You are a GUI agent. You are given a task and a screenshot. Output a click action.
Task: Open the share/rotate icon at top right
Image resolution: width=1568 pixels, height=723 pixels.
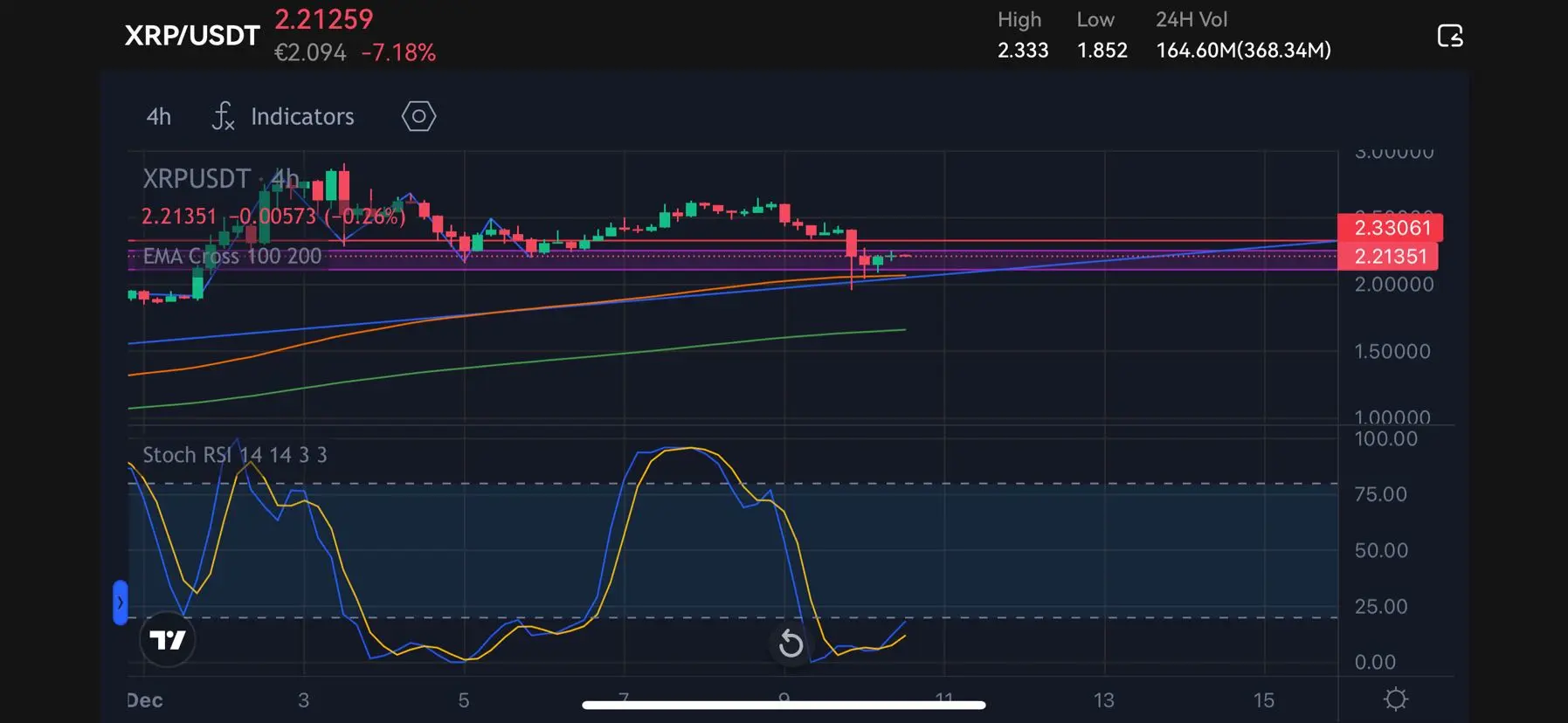pyautogui.click(x=1450, y=36)
